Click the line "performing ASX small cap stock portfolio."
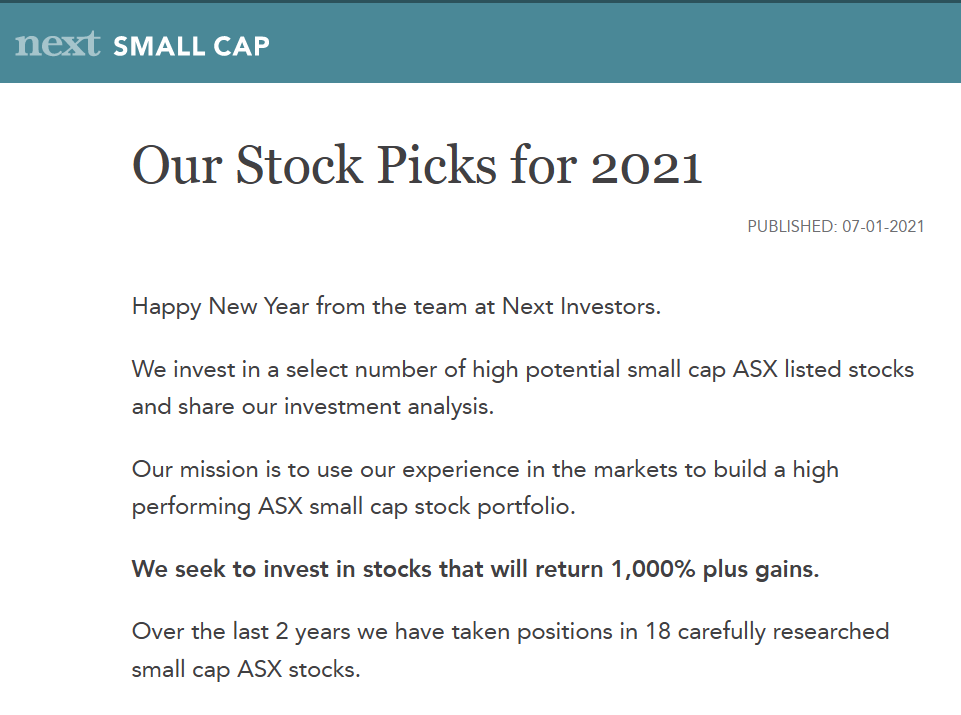Image resolution: width=961 pixels, height=715 pixels. pos(354,507)
